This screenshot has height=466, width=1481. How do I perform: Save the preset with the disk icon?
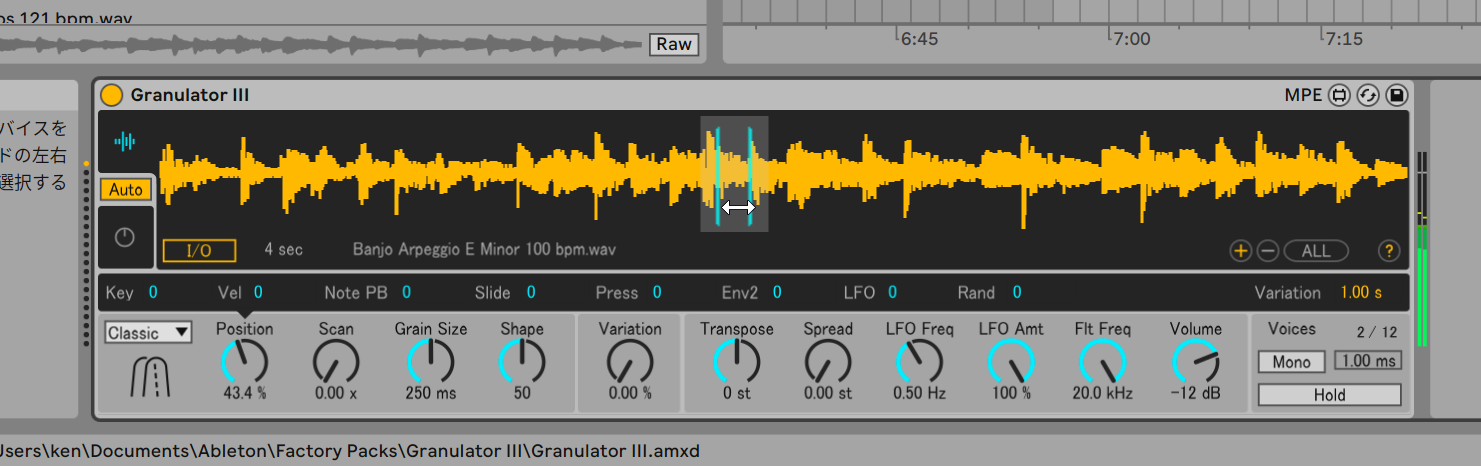1396,95
